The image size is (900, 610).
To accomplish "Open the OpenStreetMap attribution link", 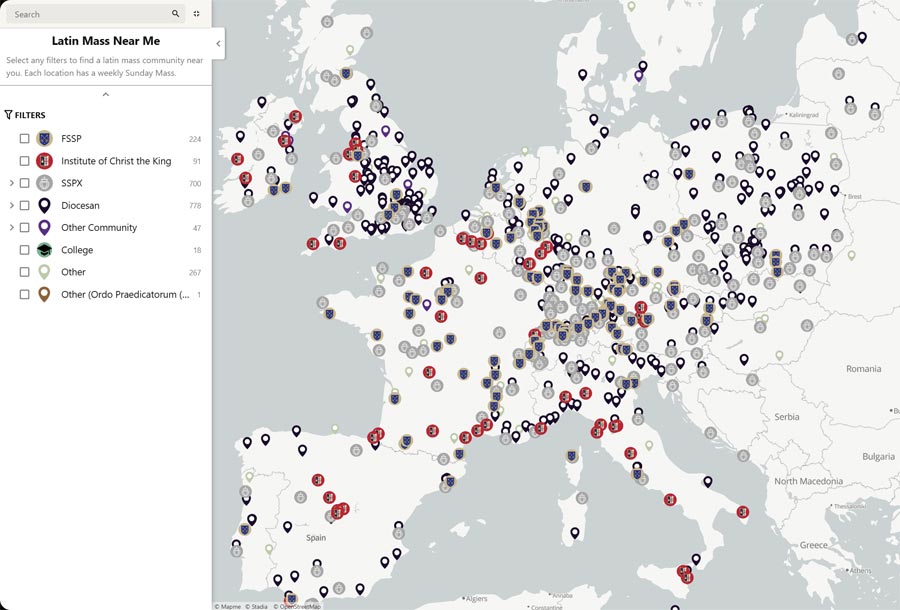I will (299, 606).
